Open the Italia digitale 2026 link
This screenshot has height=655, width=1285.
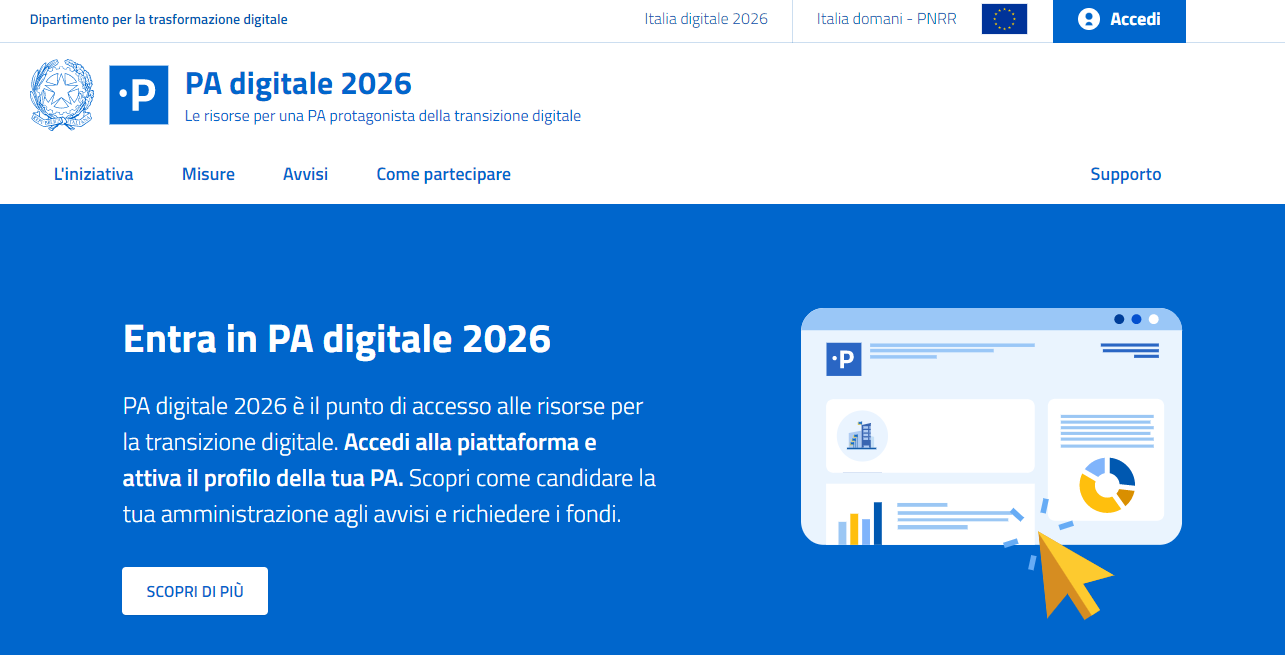tap(706, 19)
